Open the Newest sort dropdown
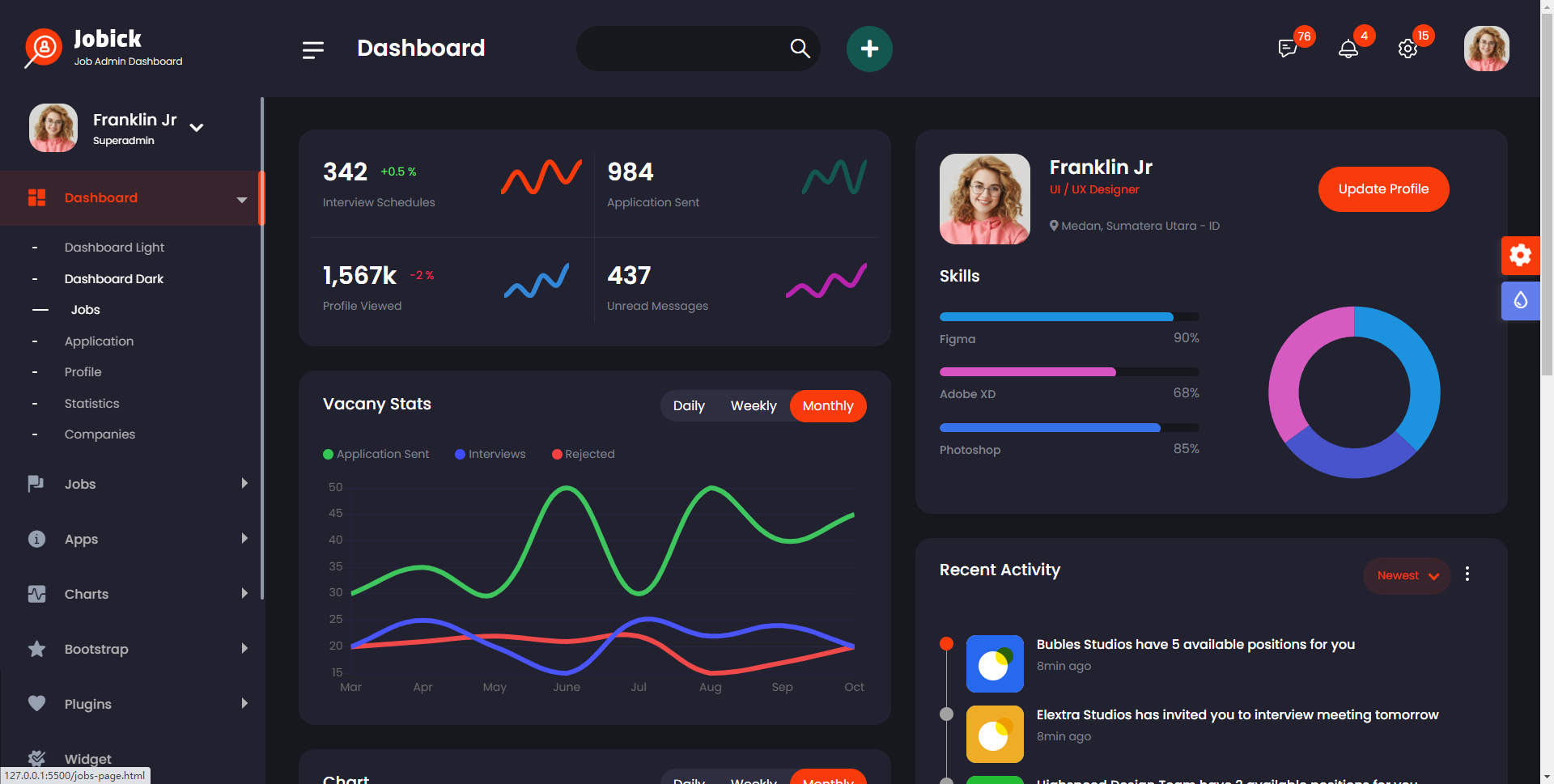The width and height of the screenshot is (1554, 784). click(x=1407, y=576)
